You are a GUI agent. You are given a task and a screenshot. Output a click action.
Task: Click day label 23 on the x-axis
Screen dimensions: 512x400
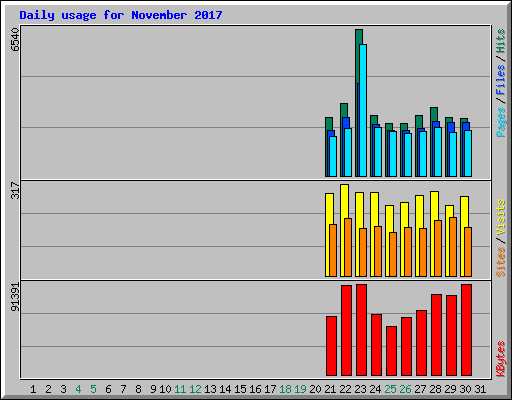click(x=360, y=389)
